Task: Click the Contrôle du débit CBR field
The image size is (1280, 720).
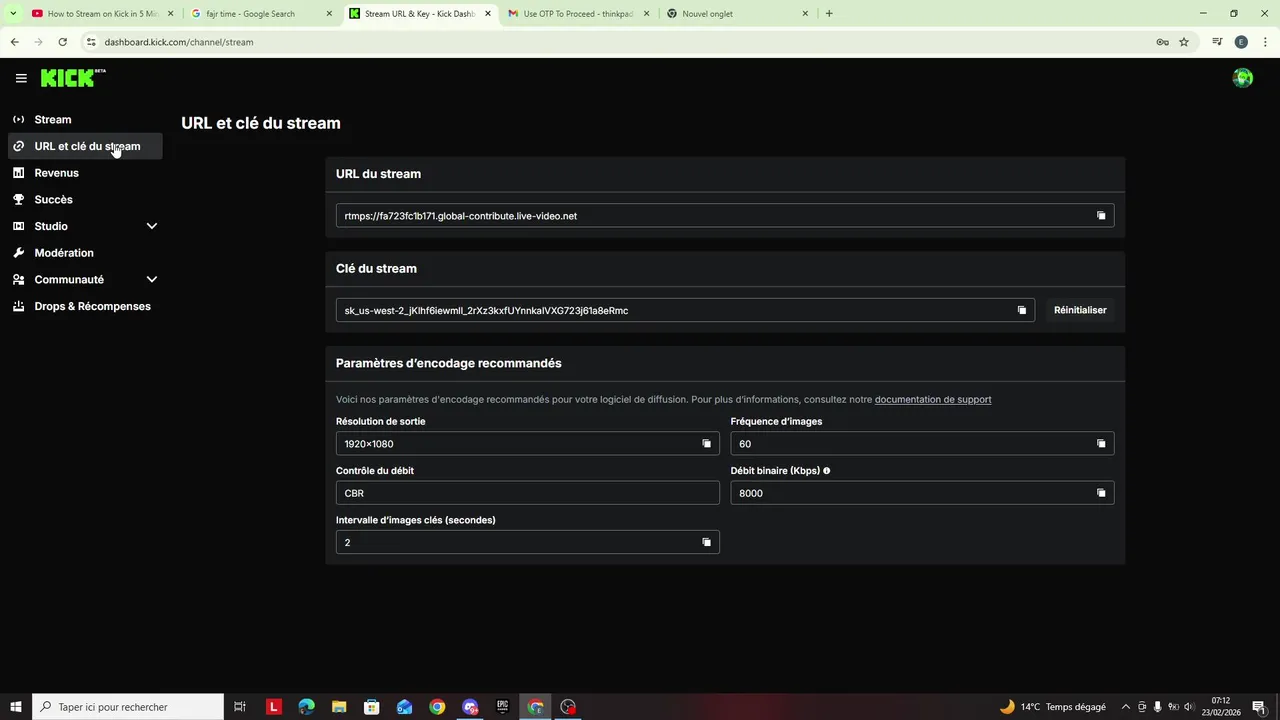Action: [528, 493]
